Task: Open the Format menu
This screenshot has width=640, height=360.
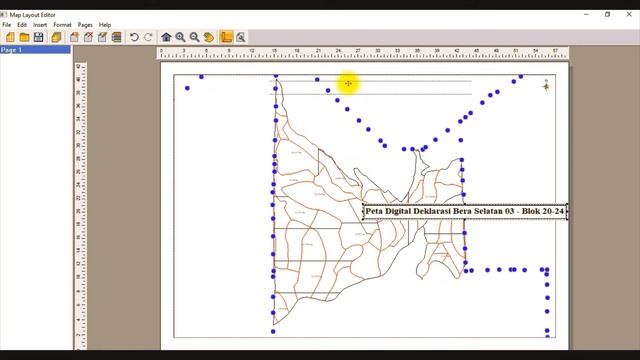Action: pos(62,25)
